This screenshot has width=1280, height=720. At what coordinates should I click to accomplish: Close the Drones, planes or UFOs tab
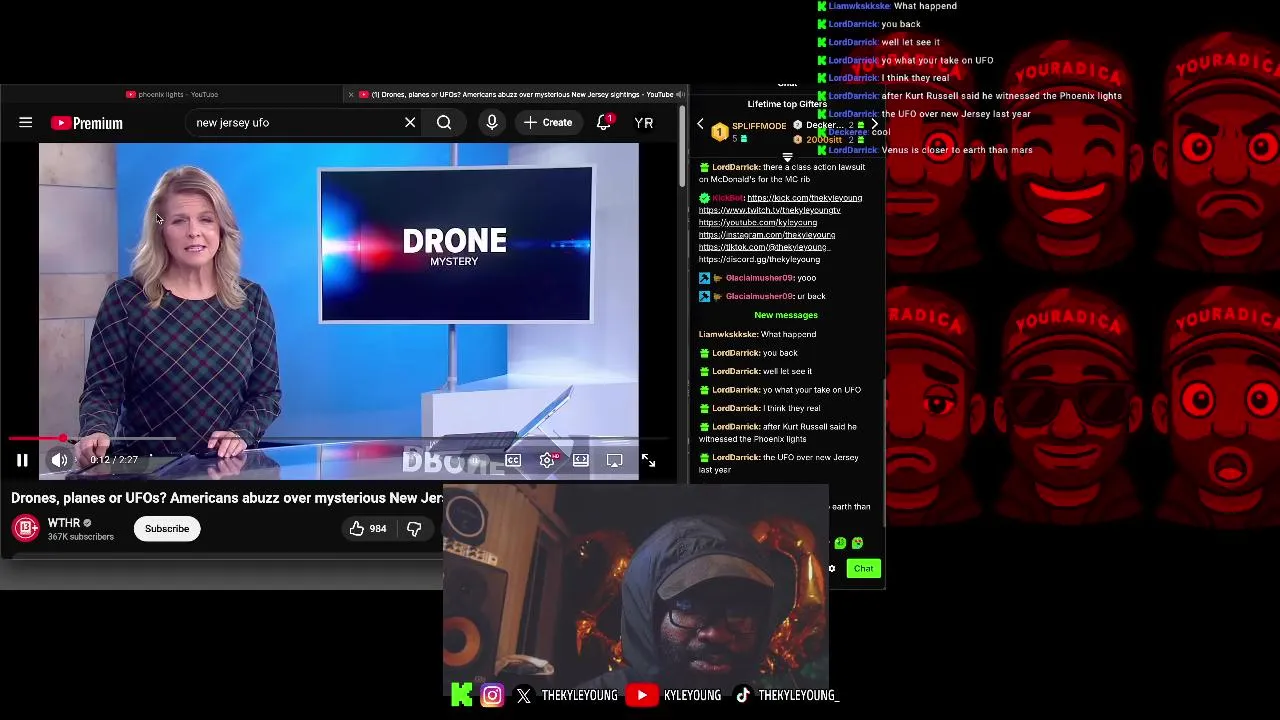tap(350, 95)
